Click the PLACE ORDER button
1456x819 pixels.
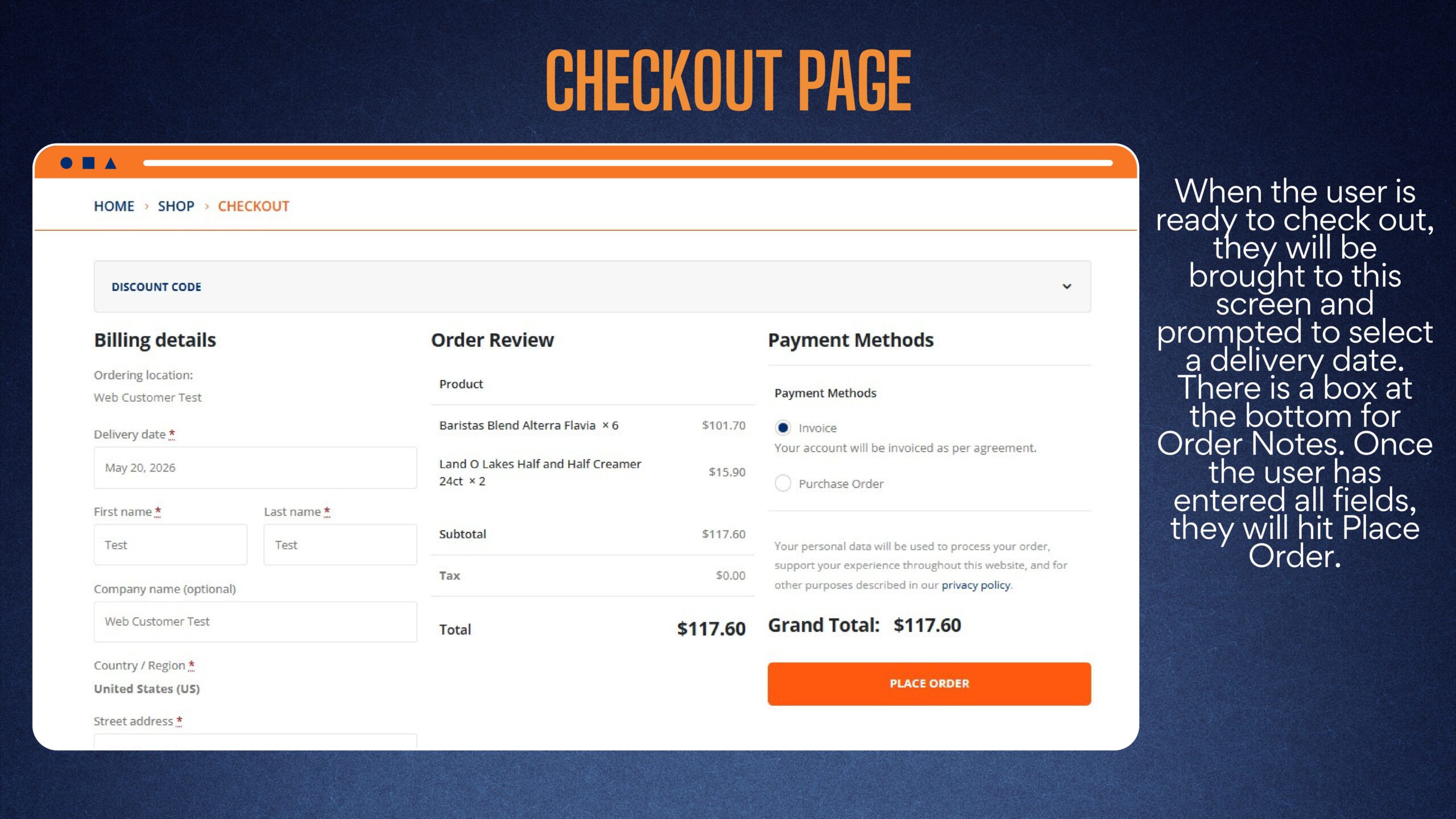pos(929,684)
